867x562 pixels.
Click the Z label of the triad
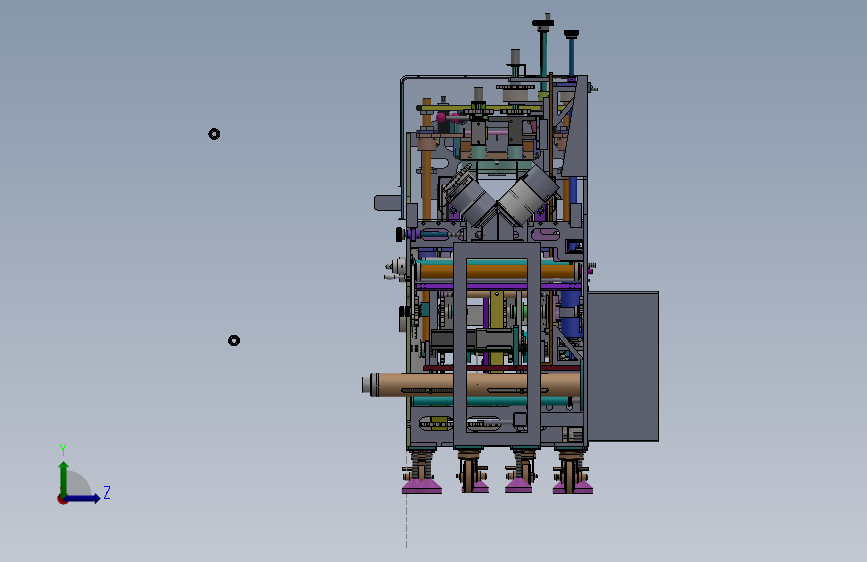(x=107, y=492)
